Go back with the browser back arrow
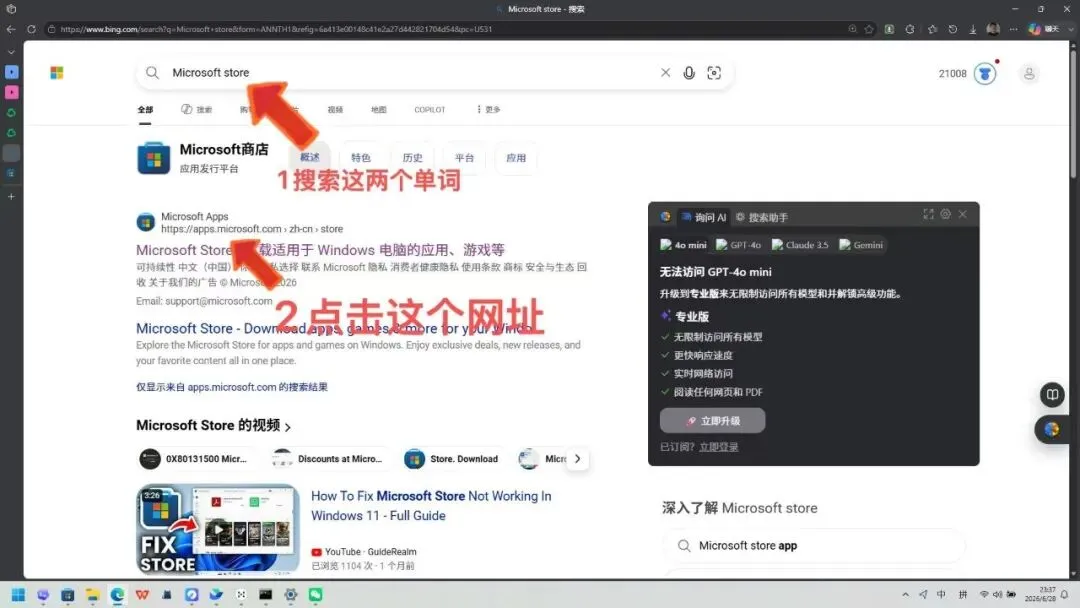 pos(11,29)
